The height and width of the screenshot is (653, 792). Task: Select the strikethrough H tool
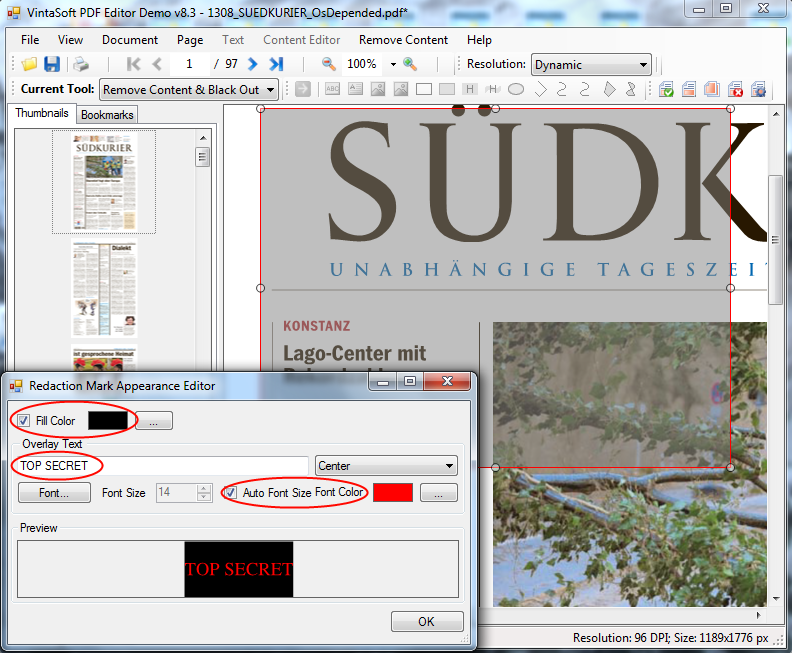coord(492,89)
